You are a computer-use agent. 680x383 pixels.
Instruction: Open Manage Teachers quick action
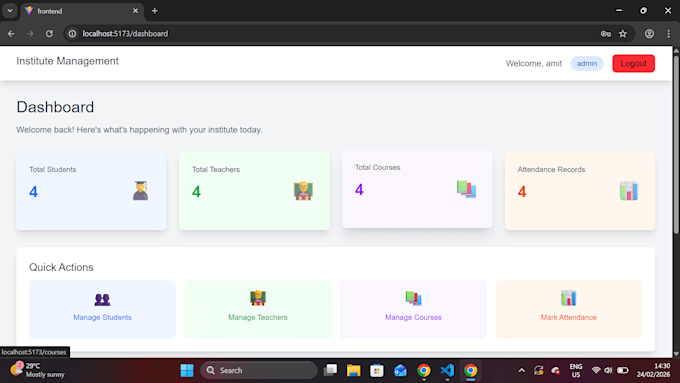[x=258, y=309]
